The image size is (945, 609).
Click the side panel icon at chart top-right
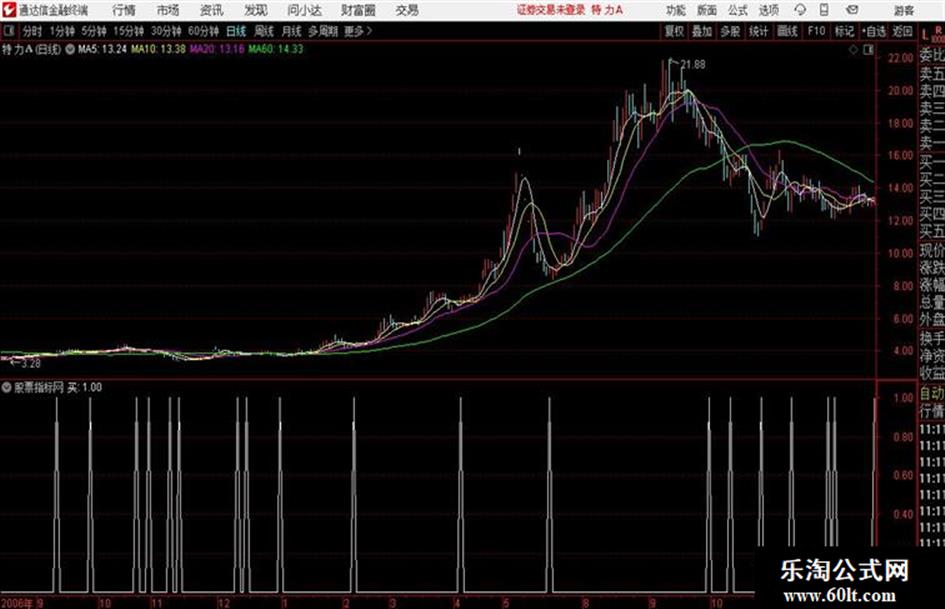(868, 50)
